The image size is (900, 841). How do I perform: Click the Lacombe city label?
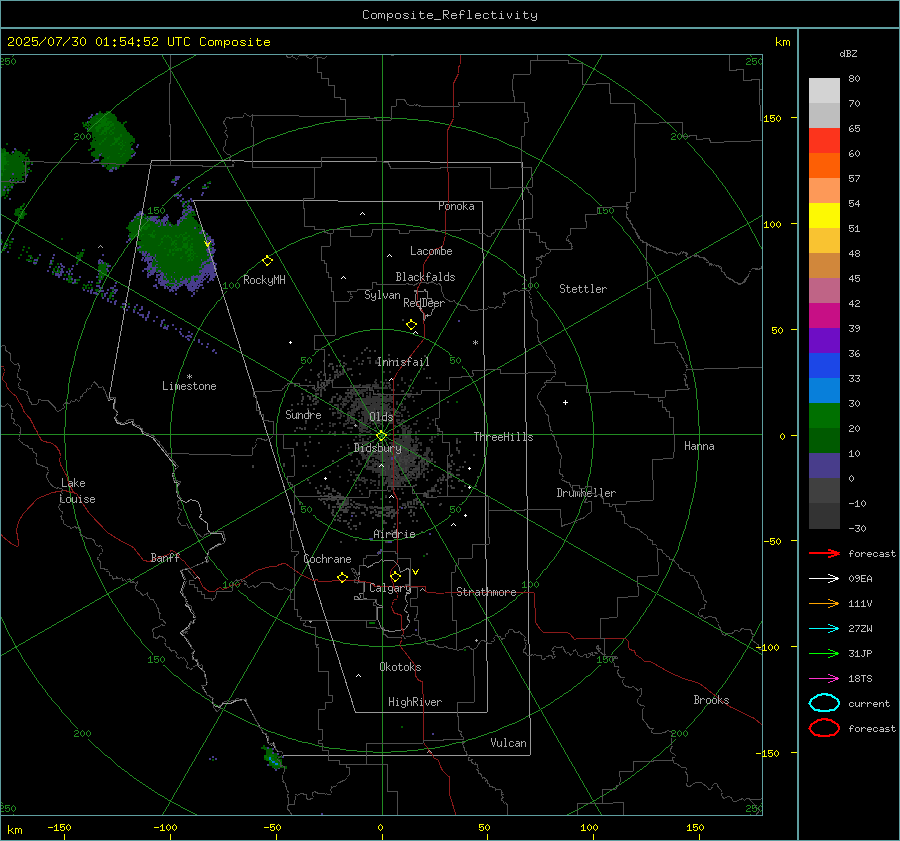[431, 251]
